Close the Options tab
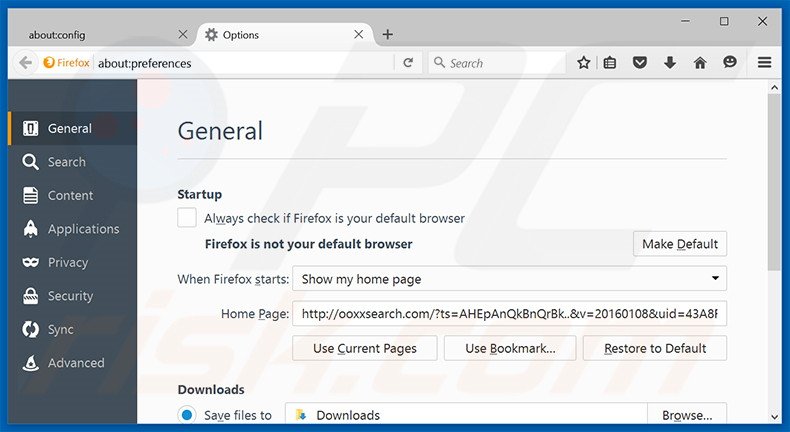Image resolution: width=790 pixels, height=432 pixels. pos(358,34)
